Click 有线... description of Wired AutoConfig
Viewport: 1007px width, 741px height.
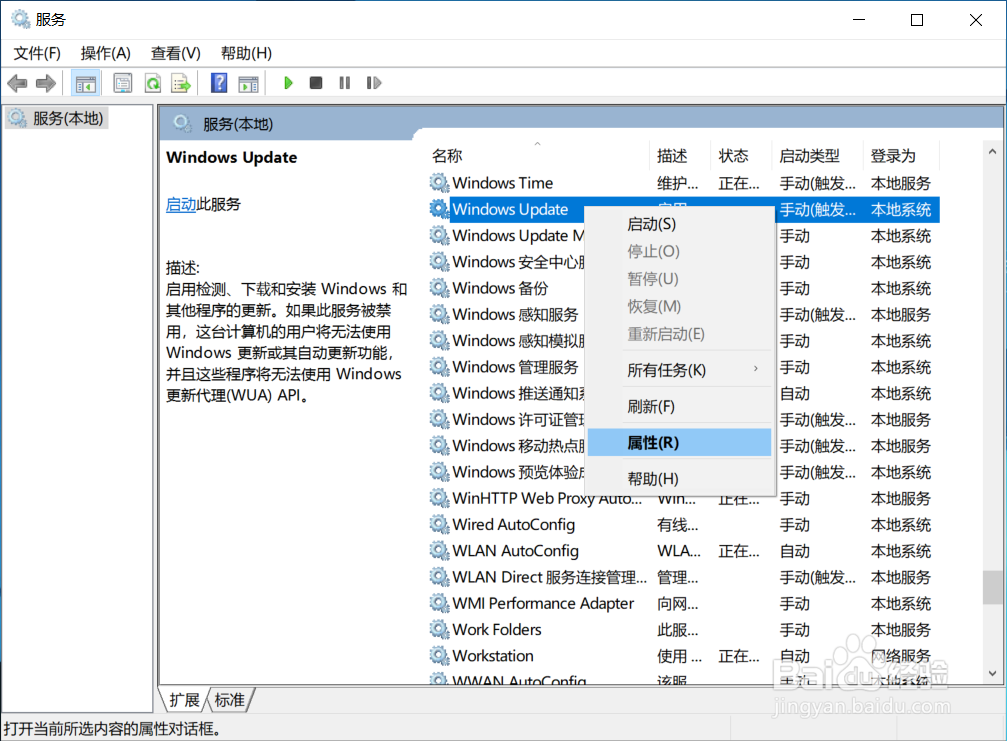click(678, 525)
